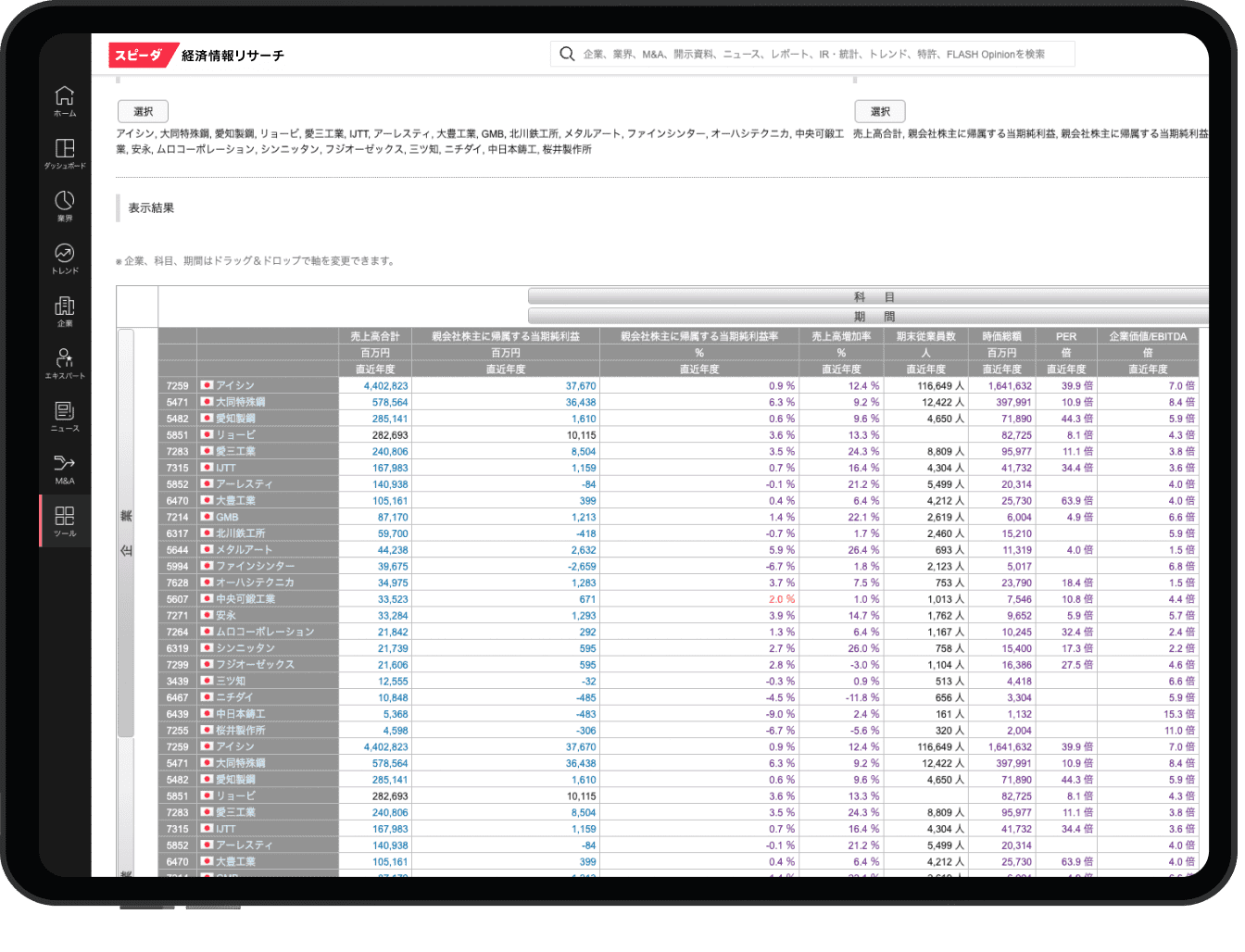Open company 桜井製作所
Screen dimensions: 1245x952
click(x=241, y=731)
